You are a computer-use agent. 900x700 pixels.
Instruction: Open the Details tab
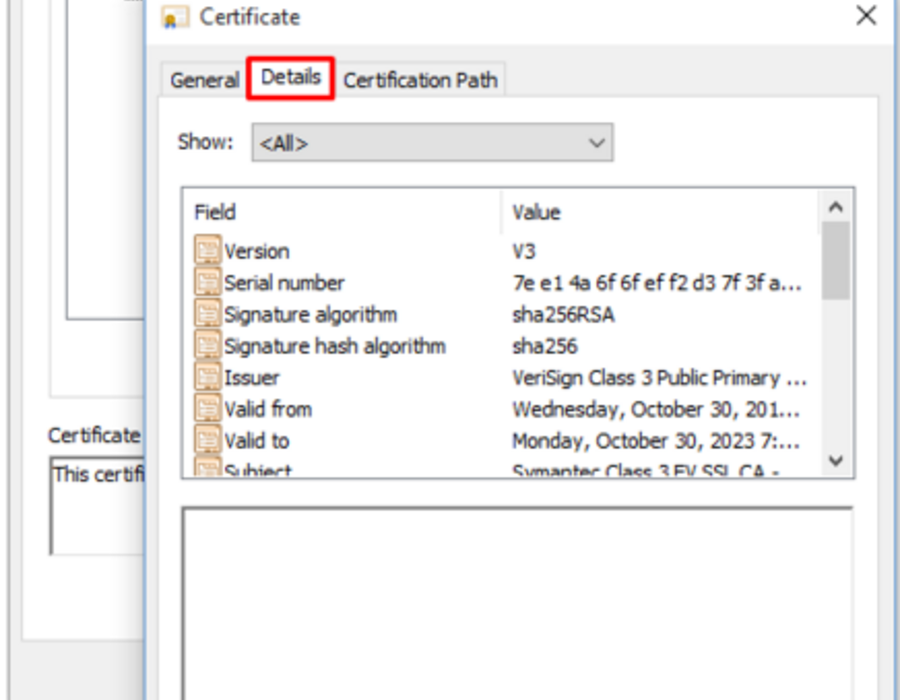coord(290,77)
